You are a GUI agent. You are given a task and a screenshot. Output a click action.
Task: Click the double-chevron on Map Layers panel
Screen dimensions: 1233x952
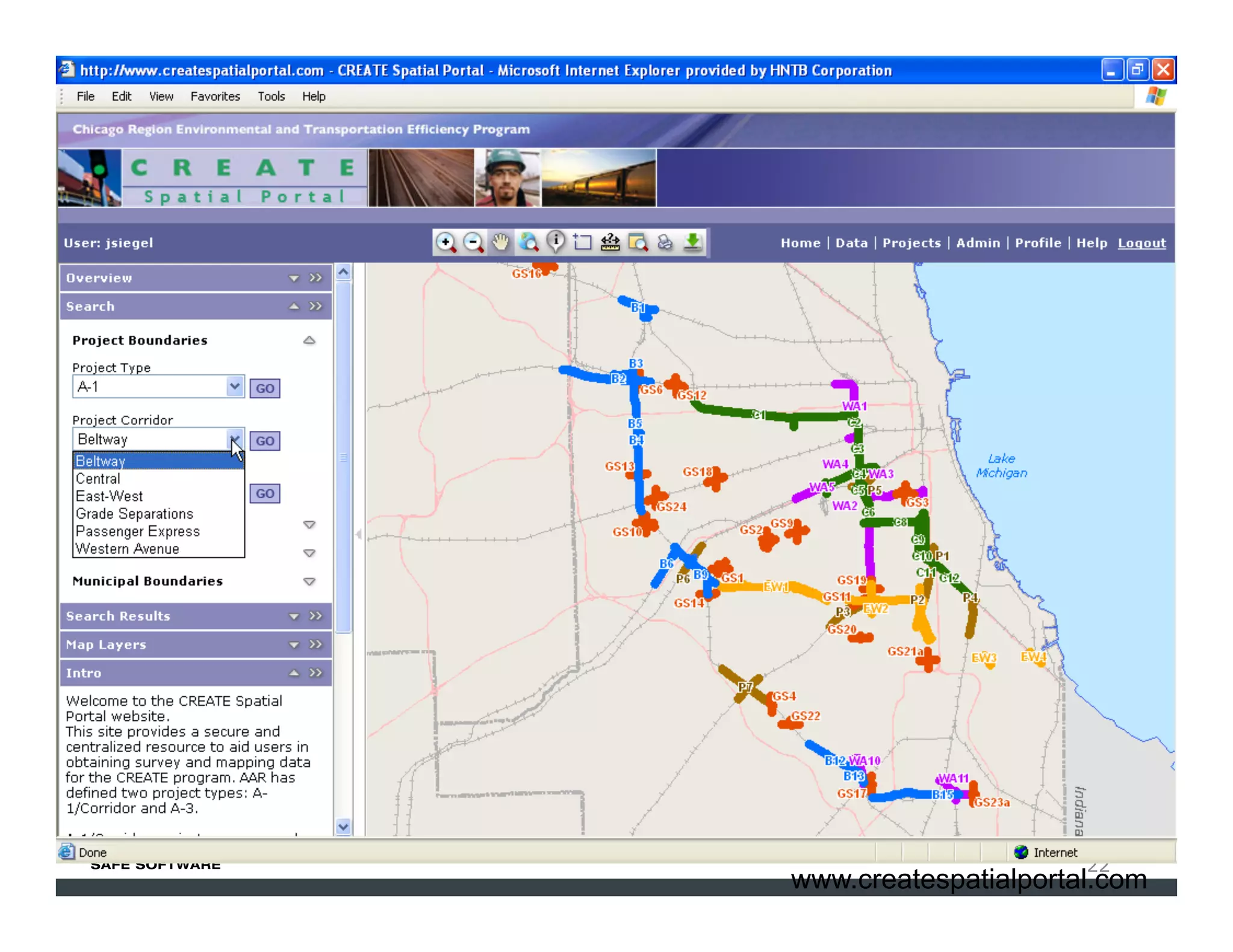coord(315,644)
